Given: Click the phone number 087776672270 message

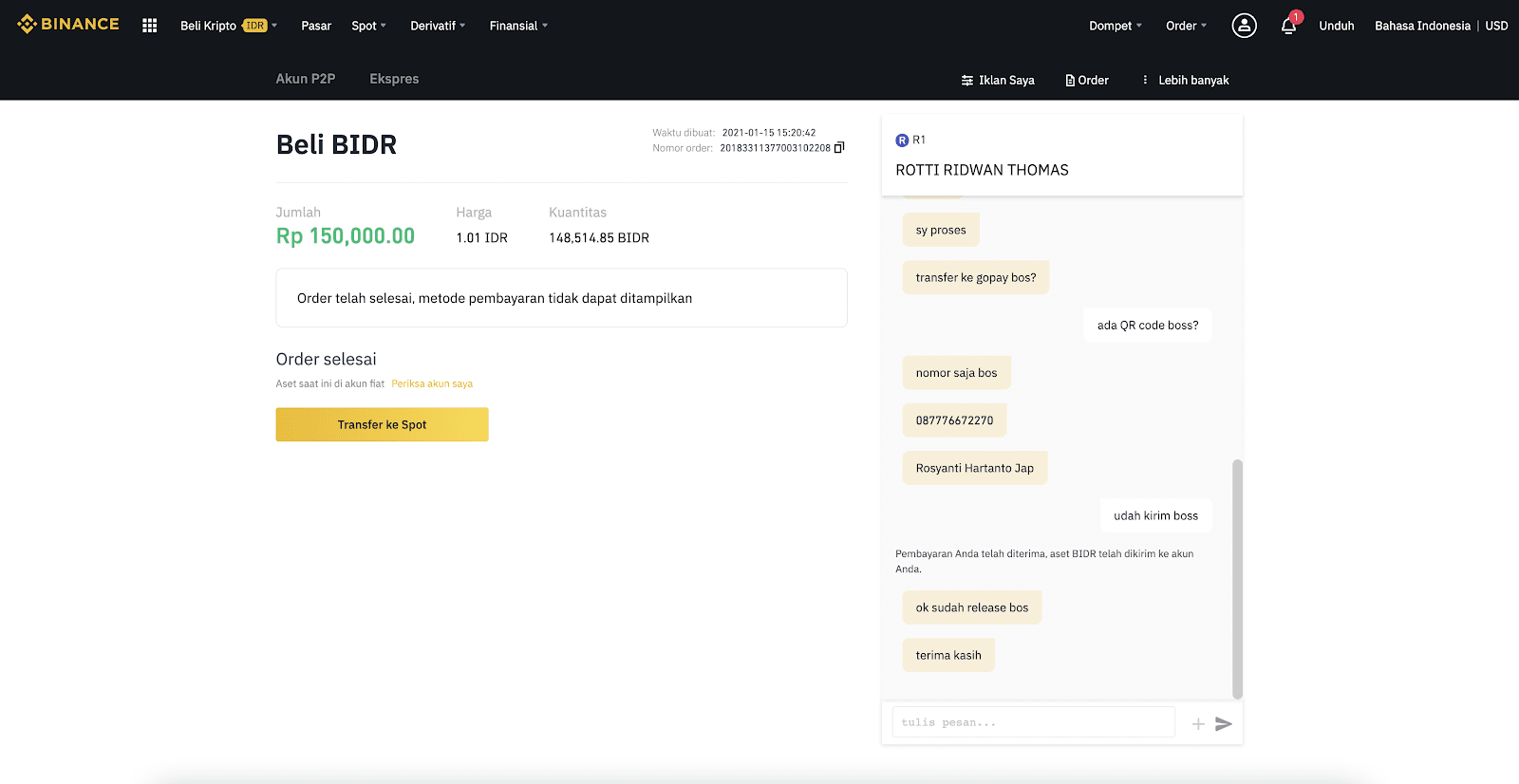Looking at the screenshot, I should [954, 420].
